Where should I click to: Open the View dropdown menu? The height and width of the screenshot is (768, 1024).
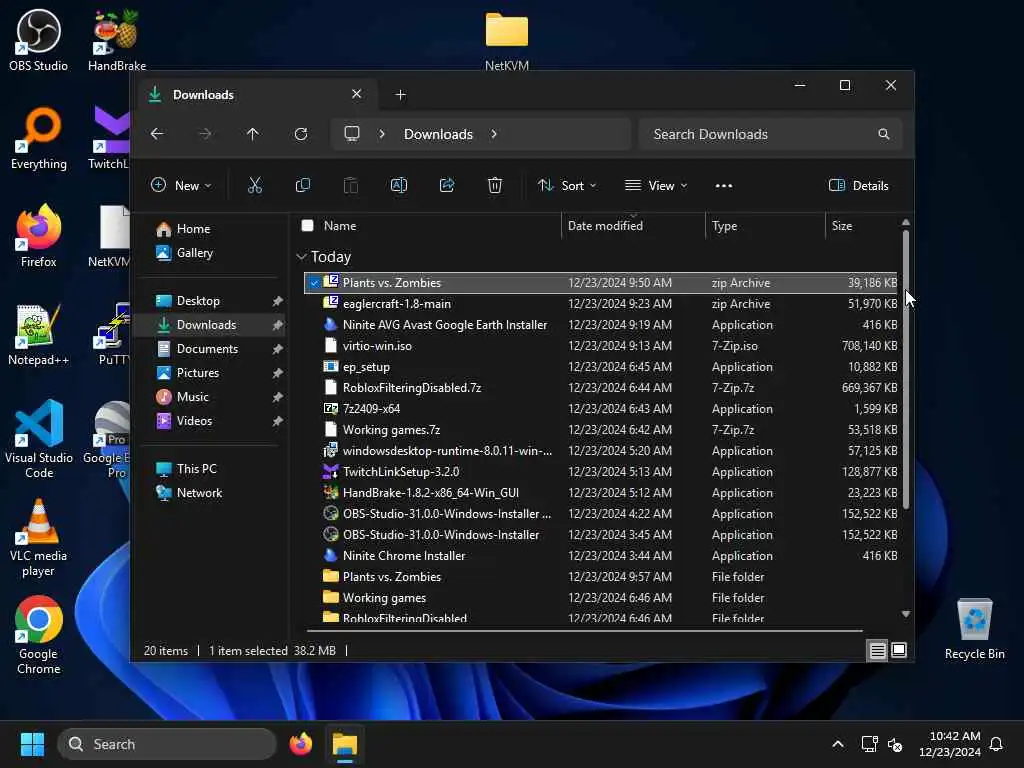pos(656,185)
